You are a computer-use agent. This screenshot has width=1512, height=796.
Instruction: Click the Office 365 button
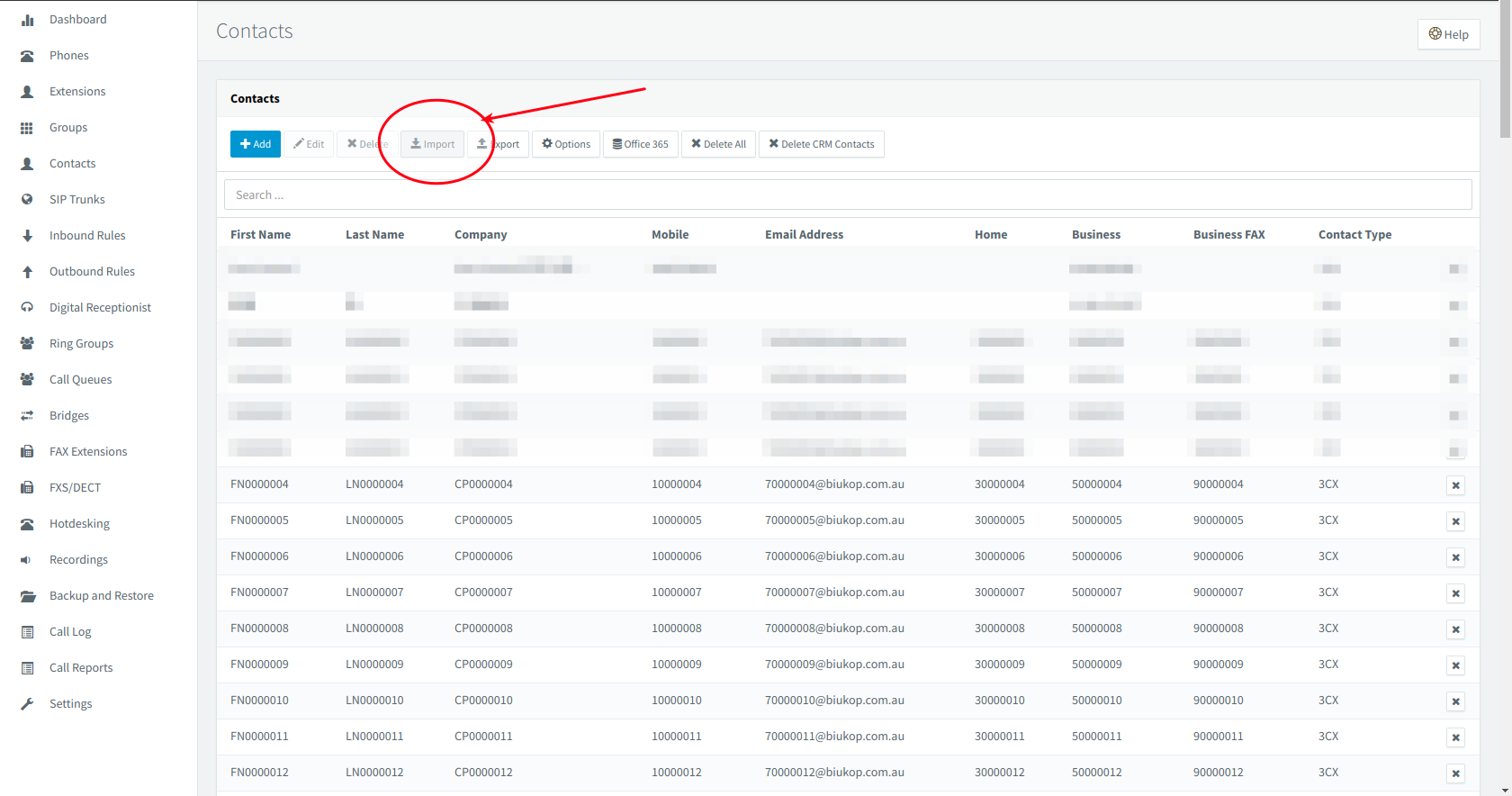[x=641, y=144]
